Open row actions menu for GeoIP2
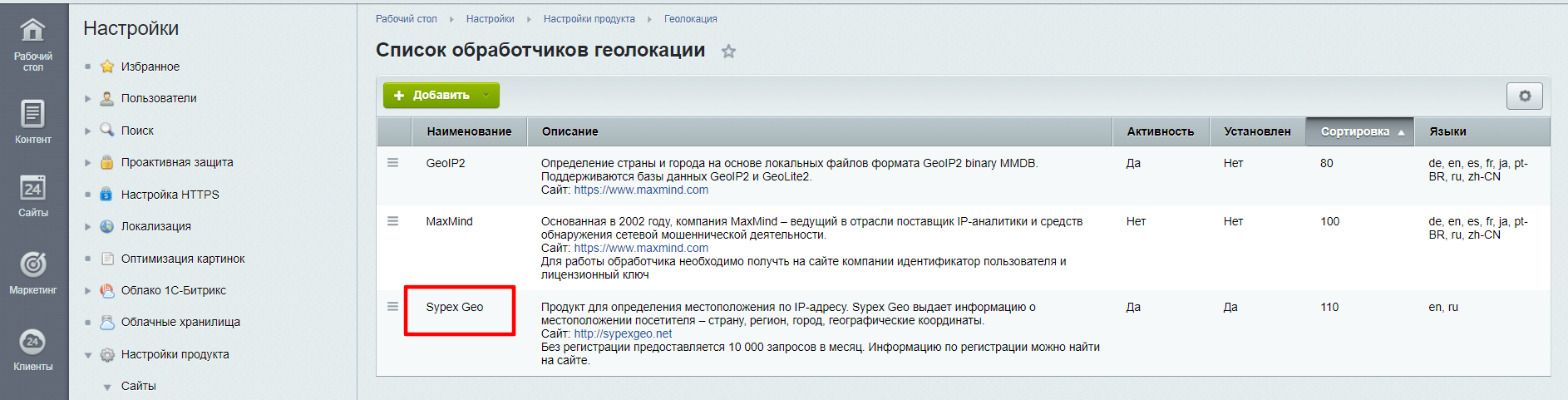This screenshot has width=1568, height=400. [392, 163]
